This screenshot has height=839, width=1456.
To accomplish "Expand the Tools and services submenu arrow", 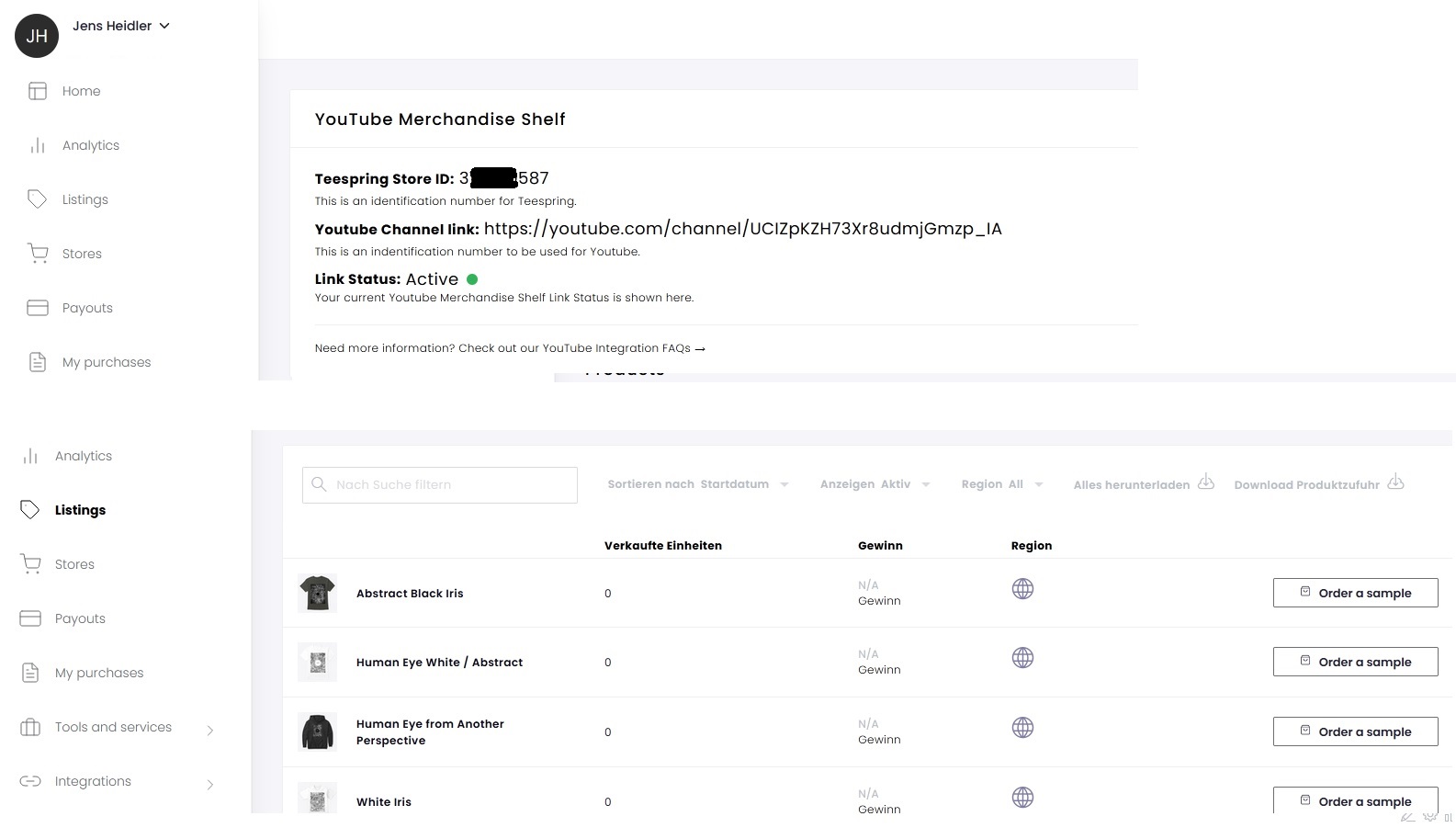I will [x=210, y=731].
